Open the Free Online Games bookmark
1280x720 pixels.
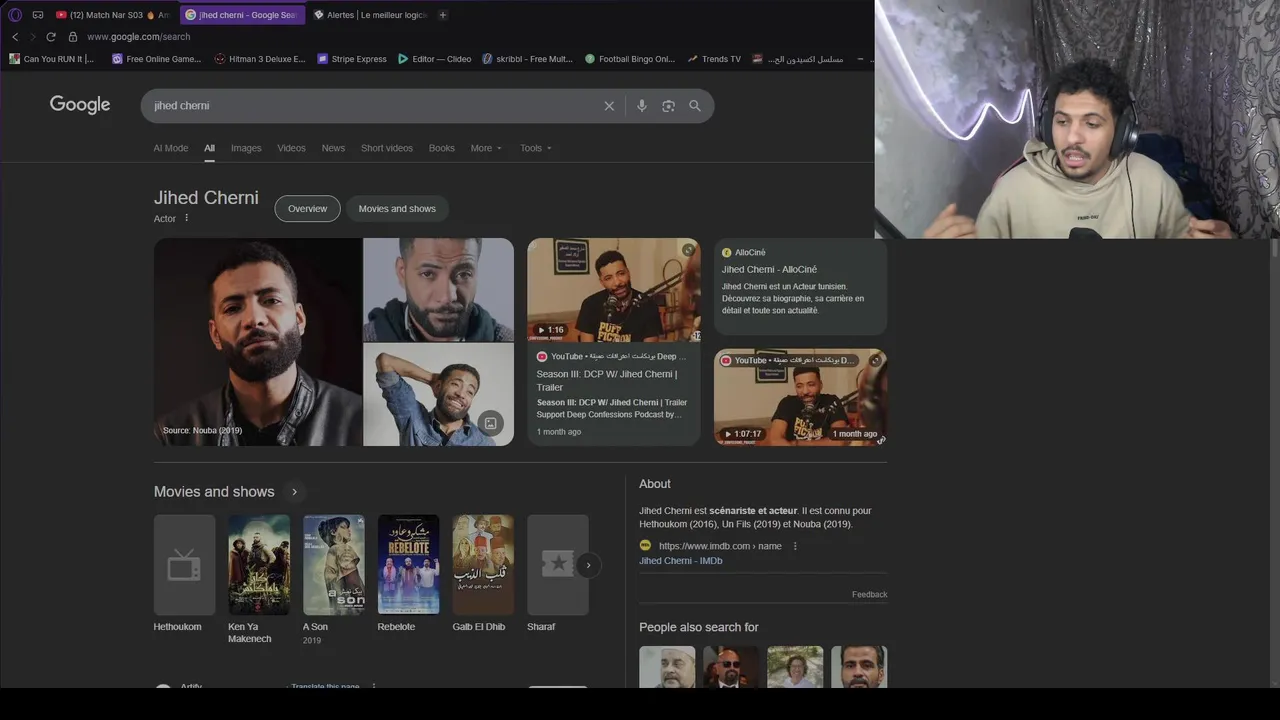[x=156, y=59]
